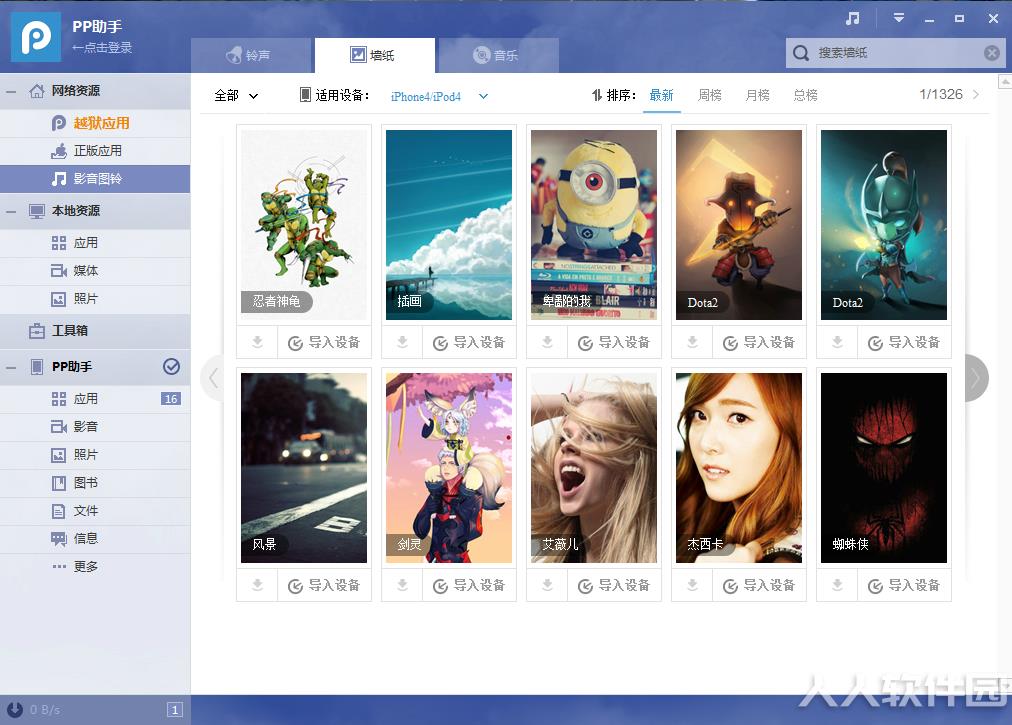Open device 信息 item
This screenshot has height=725, width=1012.
tap(96, 538)
